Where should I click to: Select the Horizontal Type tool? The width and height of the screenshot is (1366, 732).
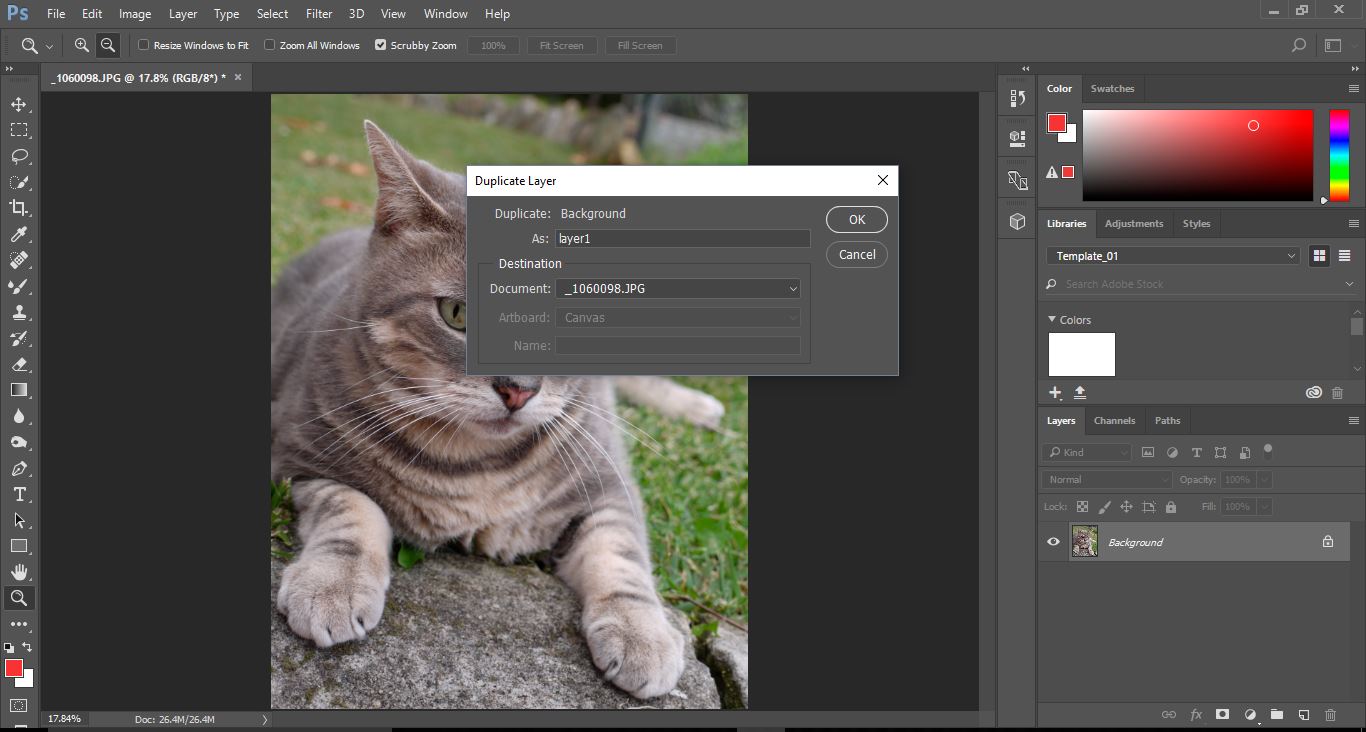19,494
